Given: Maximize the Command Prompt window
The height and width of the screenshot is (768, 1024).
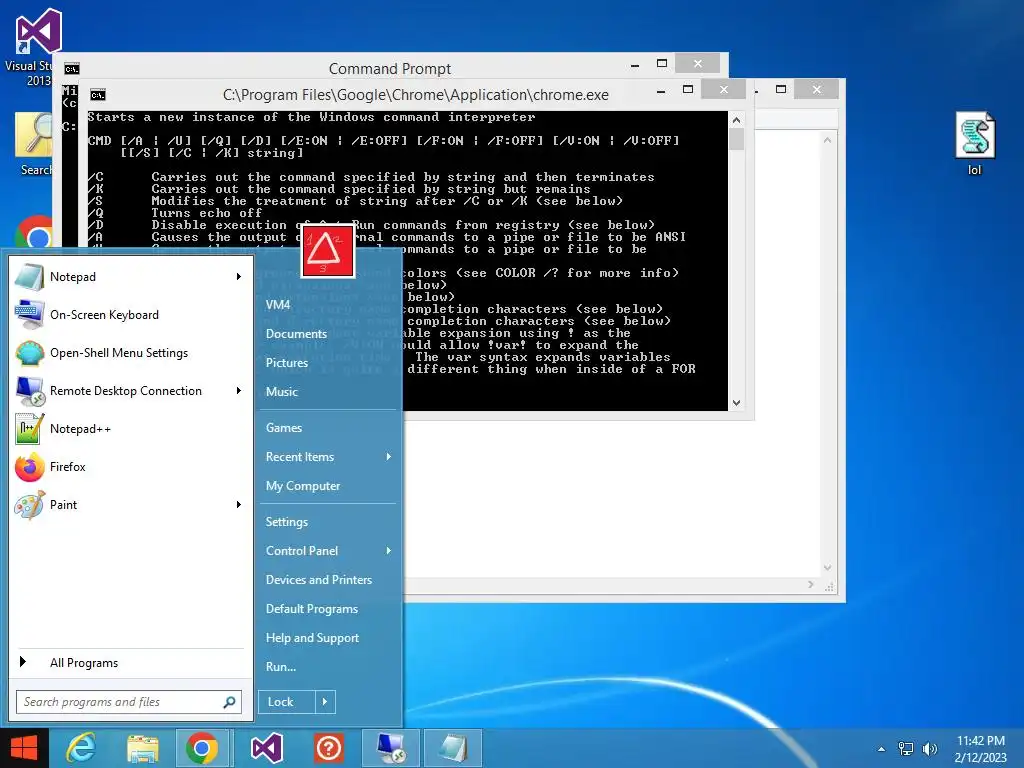Looking at the screenshot, I should [x=662, y=63].
